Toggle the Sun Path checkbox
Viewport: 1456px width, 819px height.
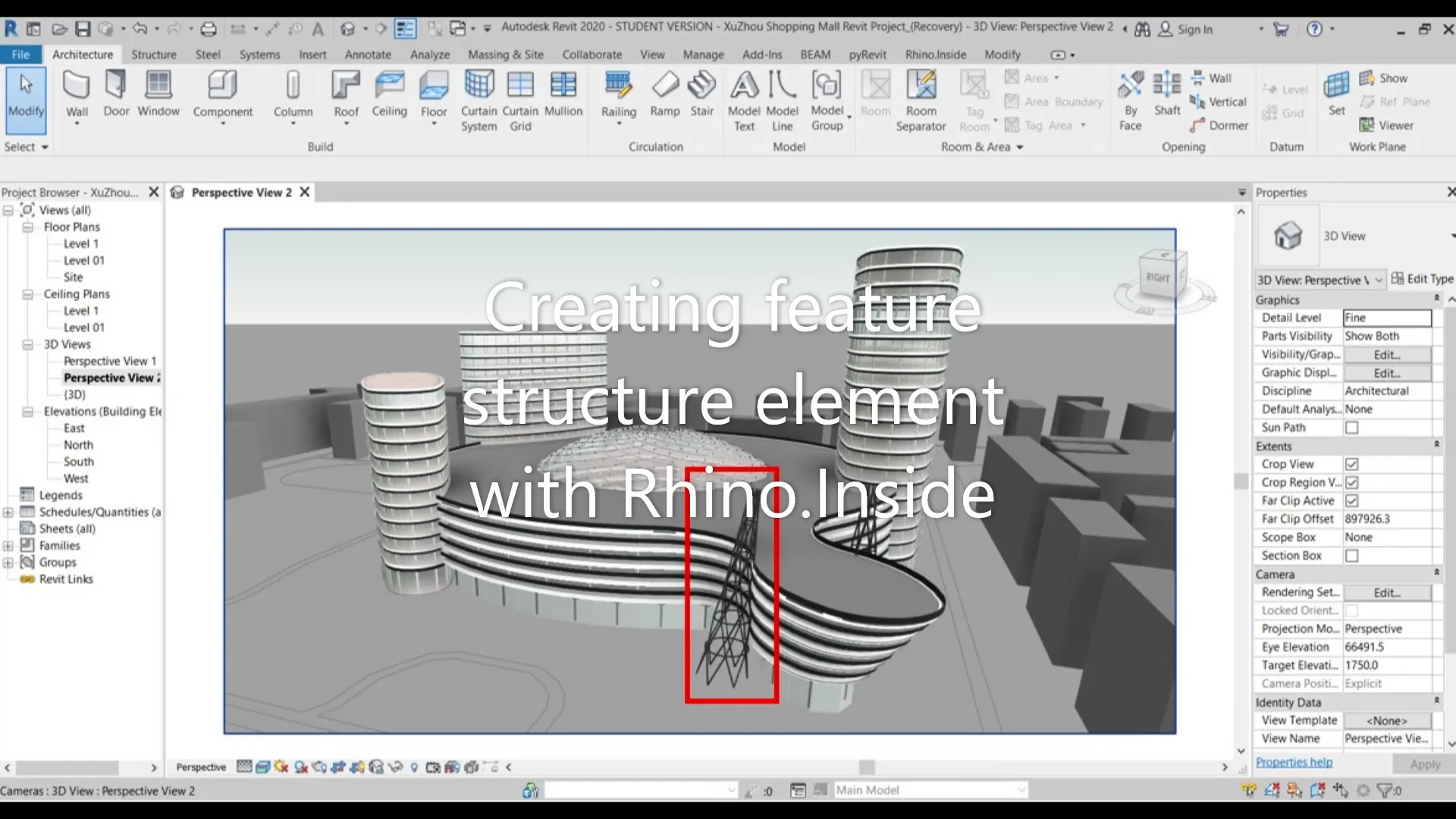click(x=1351, y=428)
